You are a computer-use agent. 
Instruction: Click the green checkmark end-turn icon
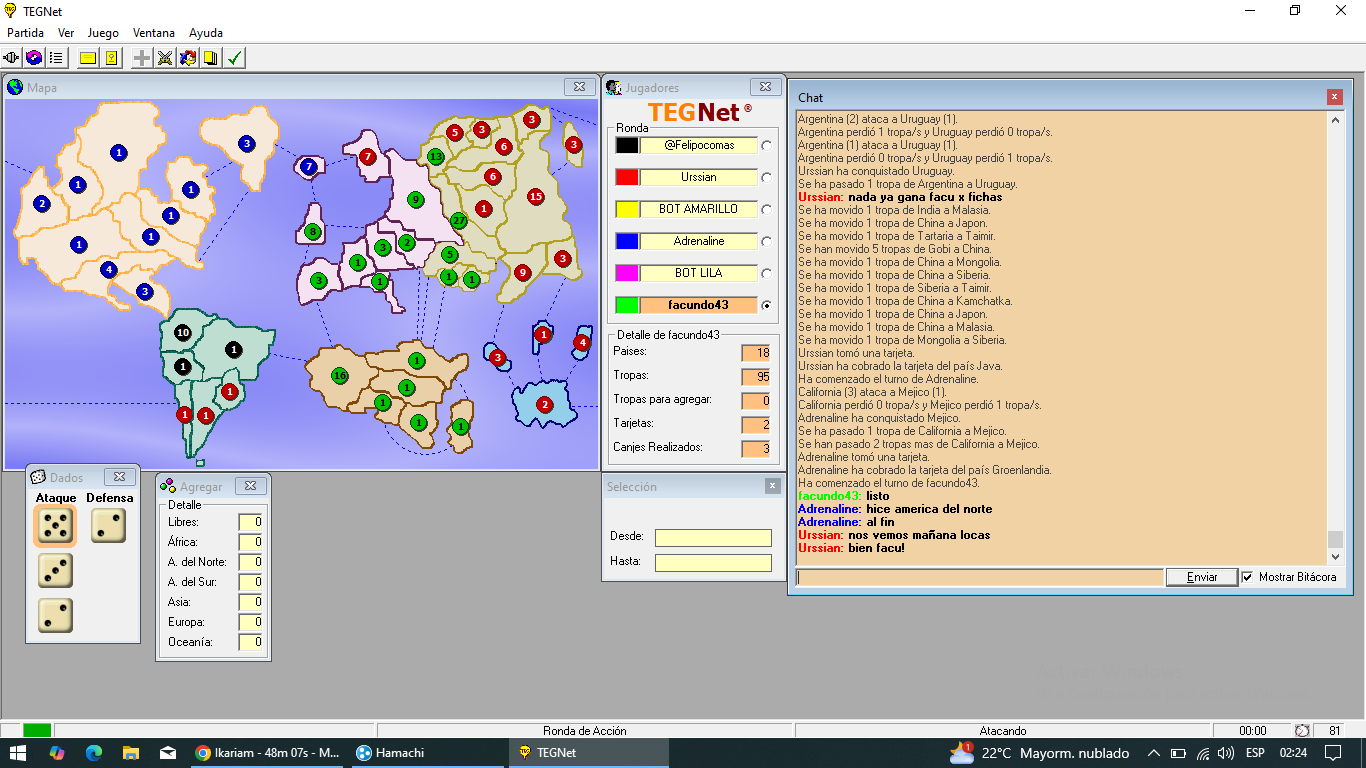click(234, 58)
